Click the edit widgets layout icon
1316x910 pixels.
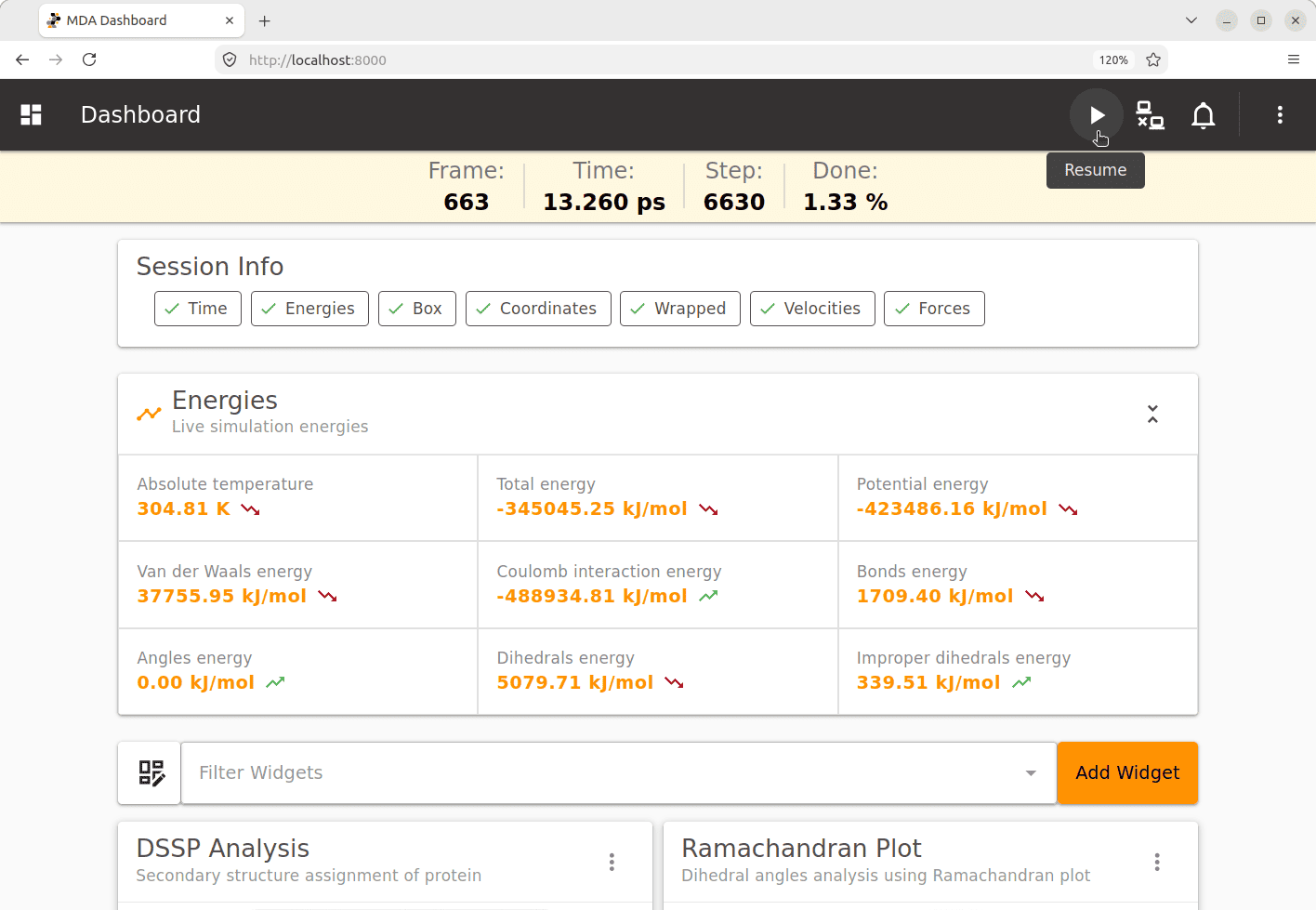(151, 772)
